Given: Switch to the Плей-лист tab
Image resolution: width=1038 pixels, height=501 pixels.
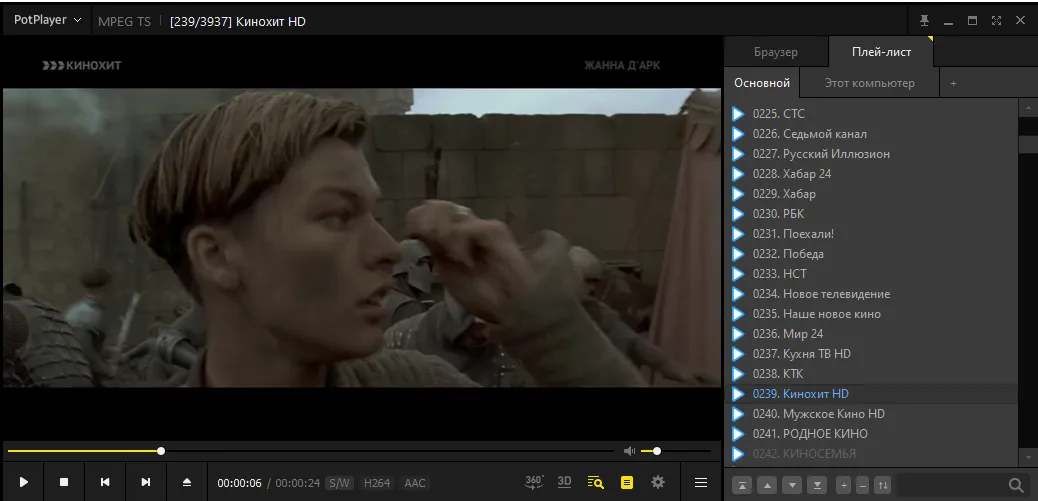Looking at the screenshot, I should pyautogui.click(x=881, y=52).
